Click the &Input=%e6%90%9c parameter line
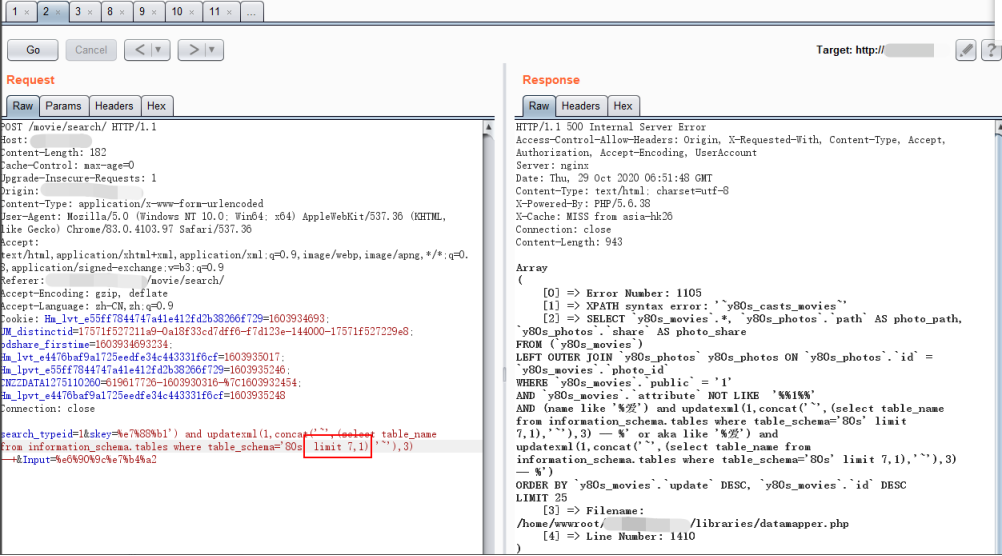The image size is (1002, 556). 78,459
